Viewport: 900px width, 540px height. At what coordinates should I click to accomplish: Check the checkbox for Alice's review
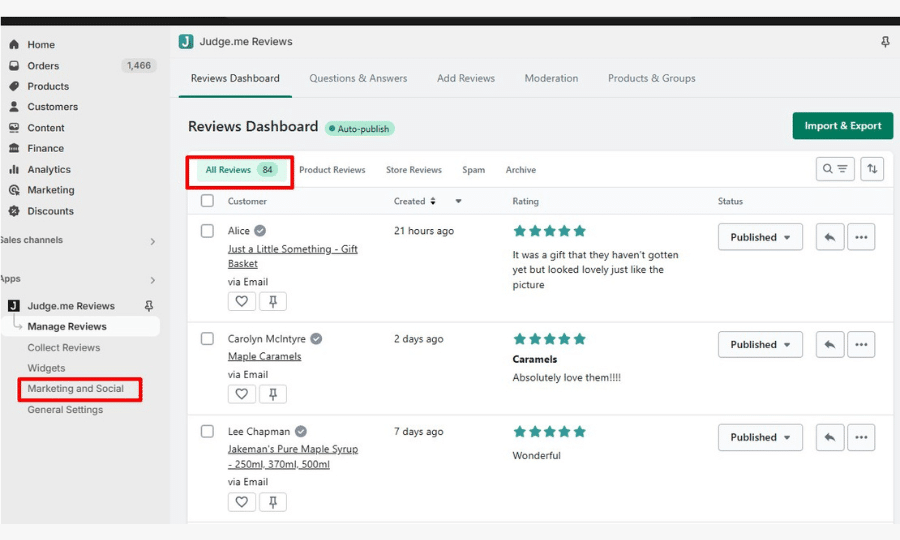[207, 231]
